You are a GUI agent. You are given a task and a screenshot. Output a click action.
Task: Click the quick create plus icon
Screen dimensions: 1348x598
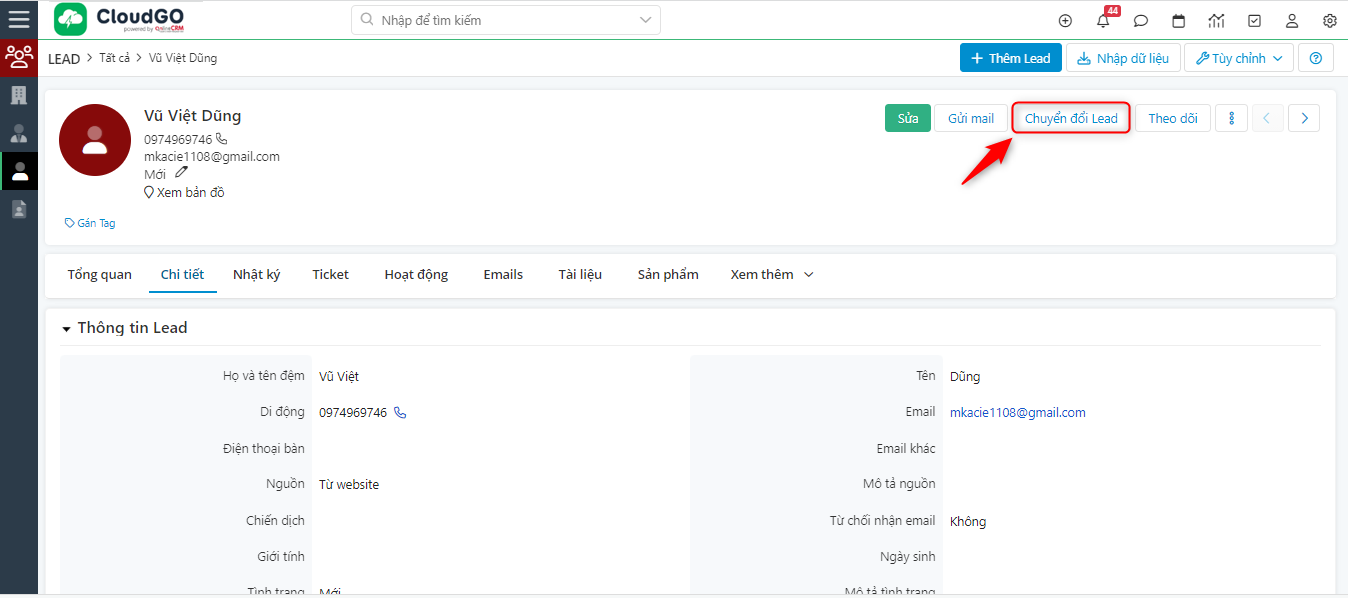[1065, 21]
